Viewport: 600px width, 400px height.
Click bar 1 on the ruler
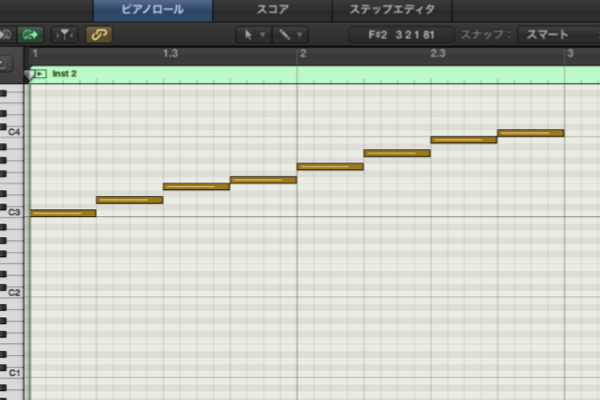(35, 54)
